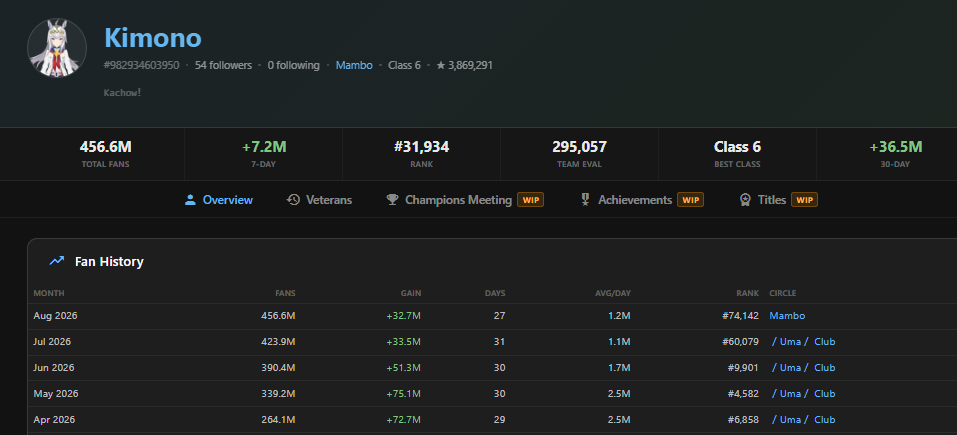Click the MONTH column header
Viewport: 957px width, 435px height.
coord(49,293)
